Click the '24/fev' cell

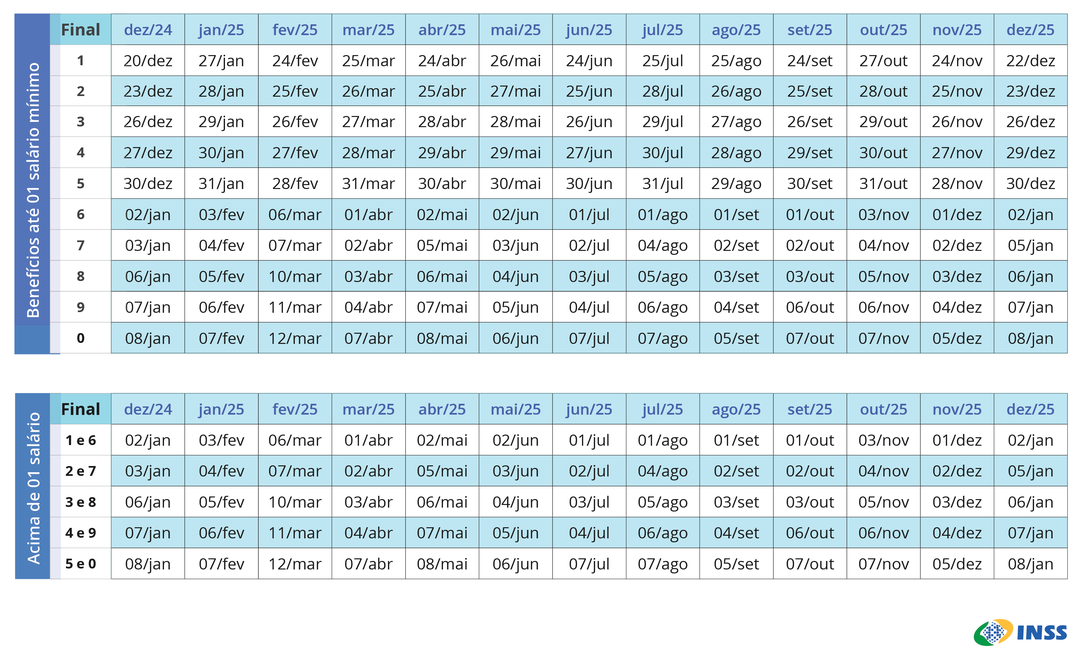[x=295, y=60]
